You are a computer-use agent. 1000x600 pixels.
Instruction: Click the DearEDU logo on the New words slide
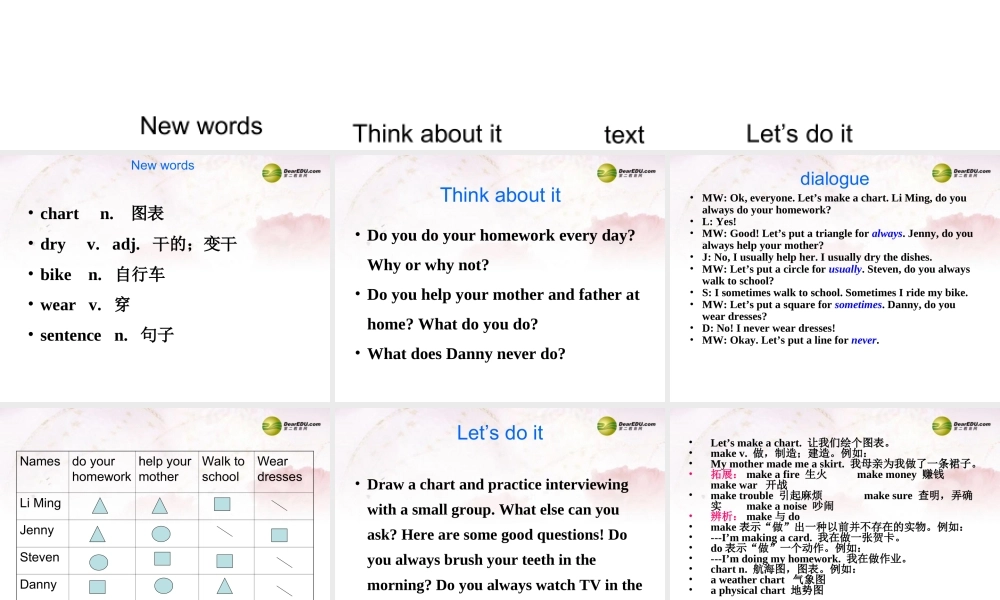291,173
